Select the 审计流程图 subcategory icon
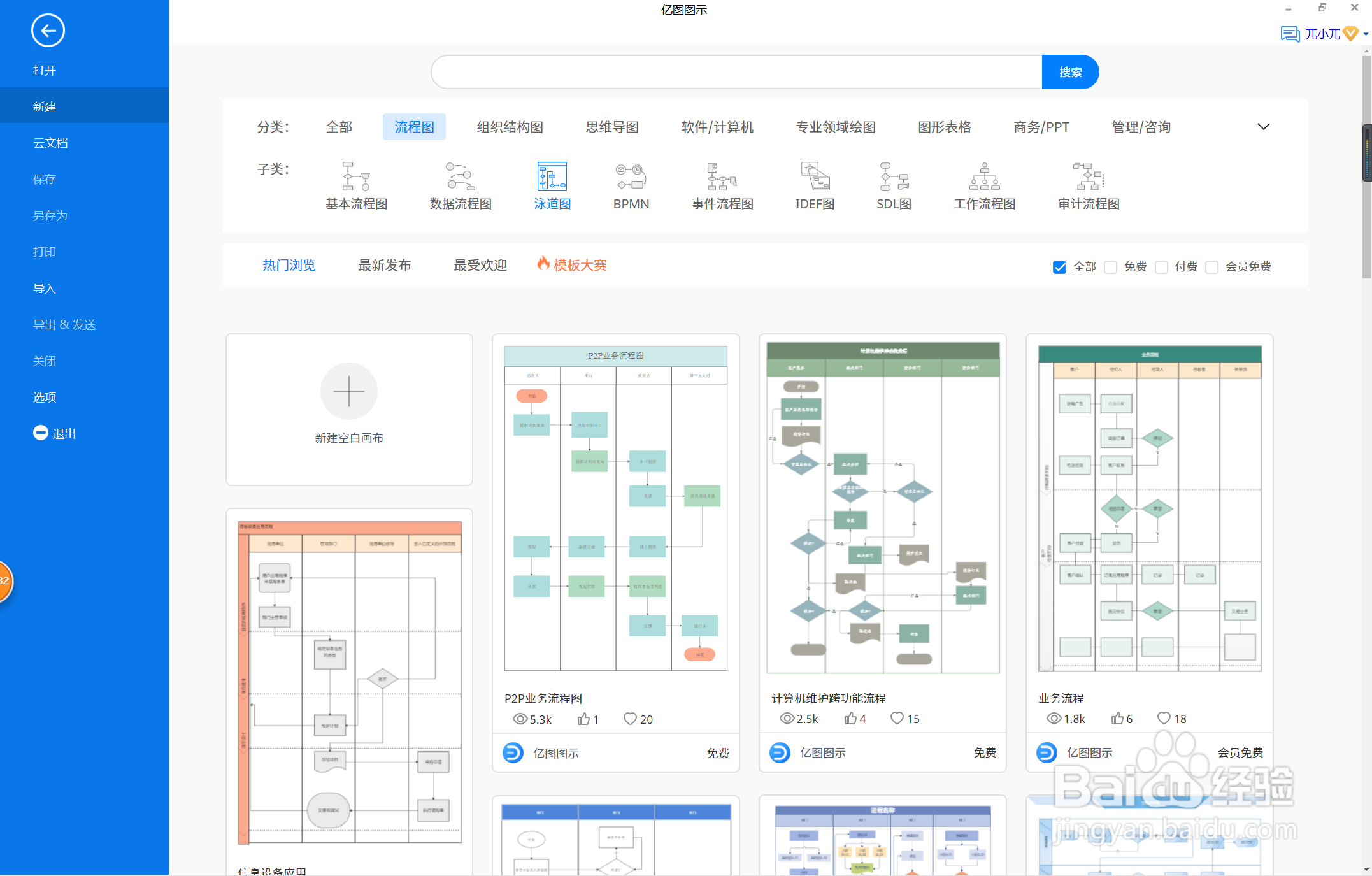Image resolution: width=1372 pixels, height=876 pixels. pos(1088,176)
